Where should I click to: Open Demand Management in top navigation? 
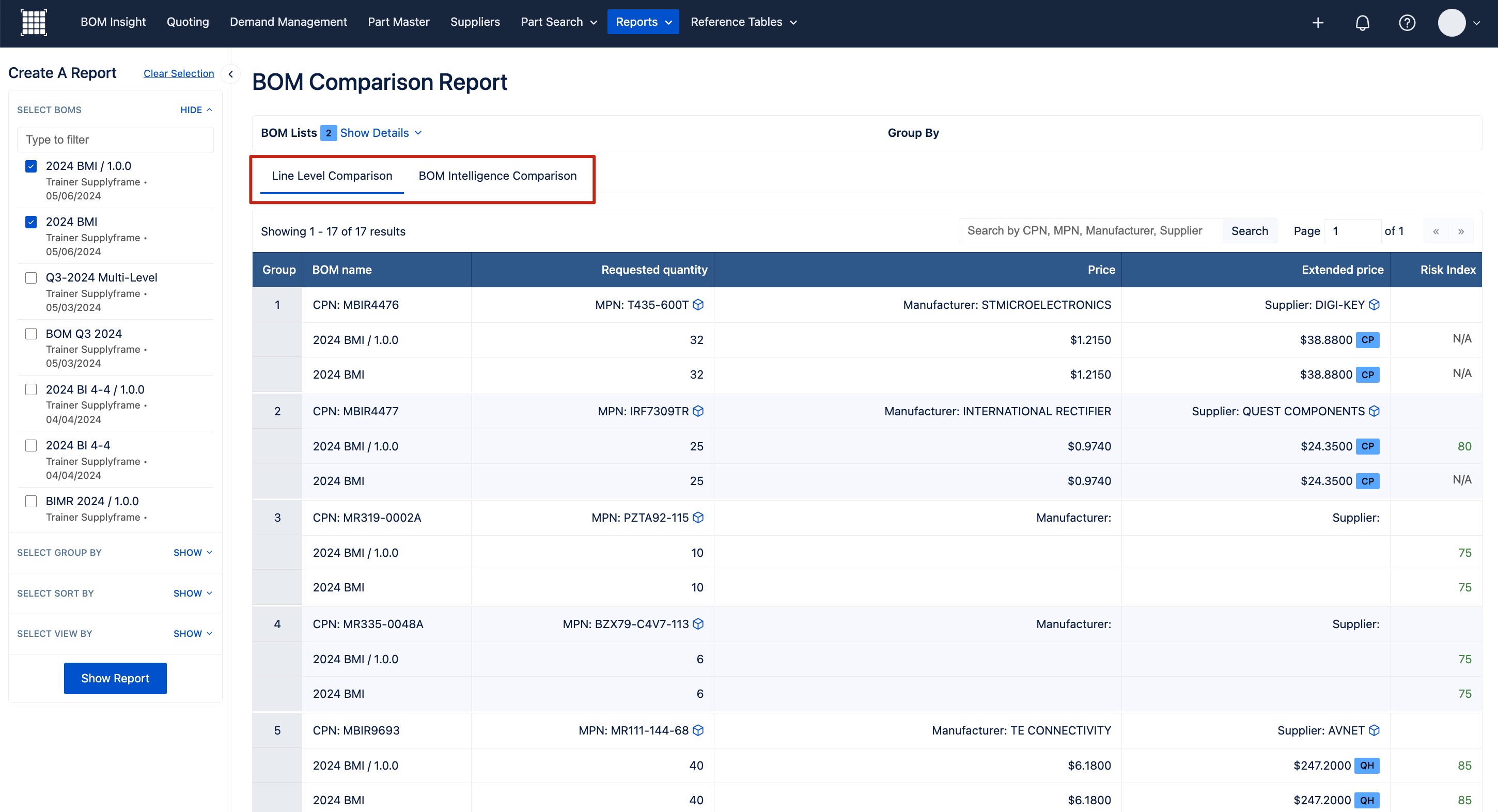tap(288, 22)
